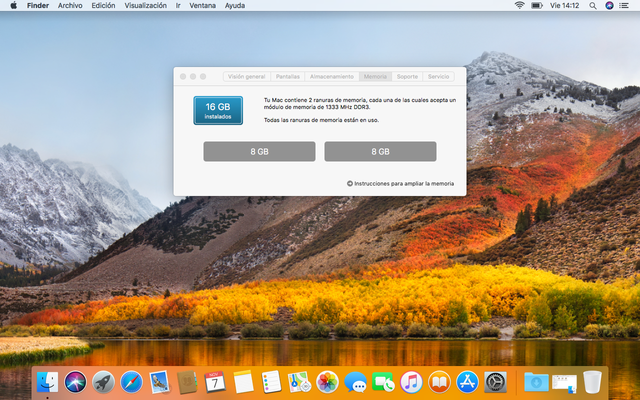Screen dimensions: 640x400
Task: Switch to the Visión general tab
Action: point(247,76)
